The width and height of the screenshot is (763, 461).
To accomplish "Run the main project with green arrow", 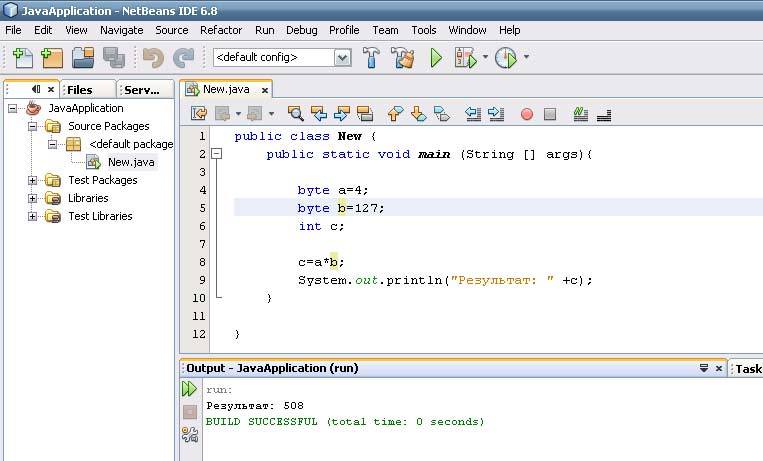I will [x=436, y=58].
